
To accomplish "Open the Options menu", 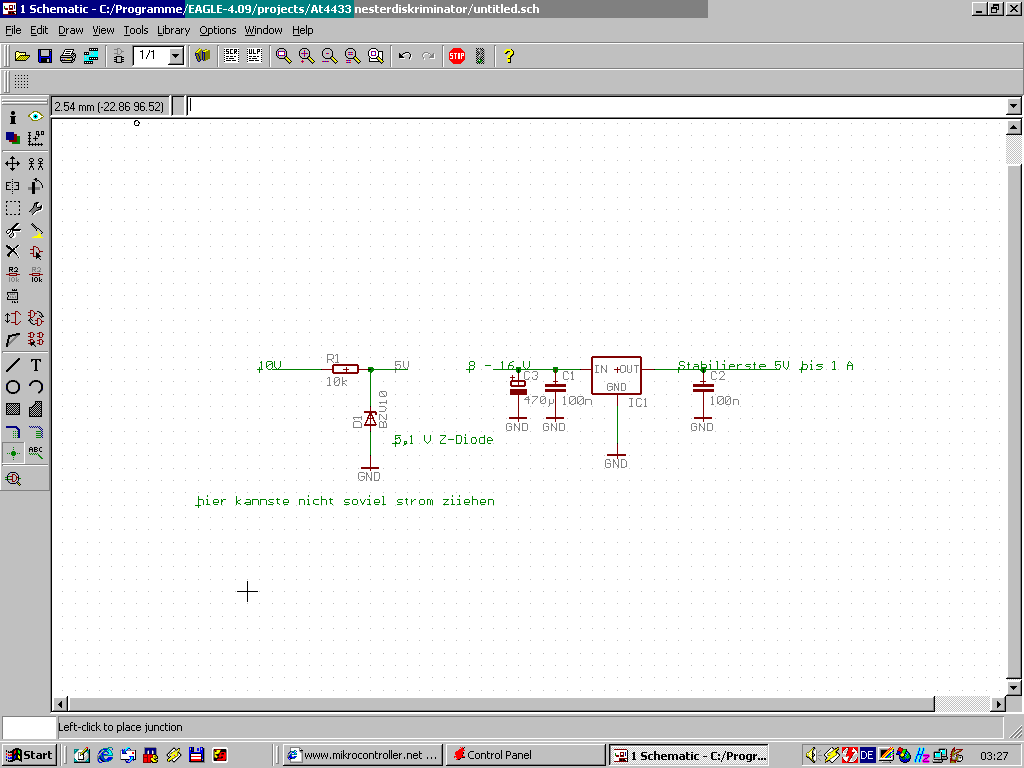I will point(217,30).
